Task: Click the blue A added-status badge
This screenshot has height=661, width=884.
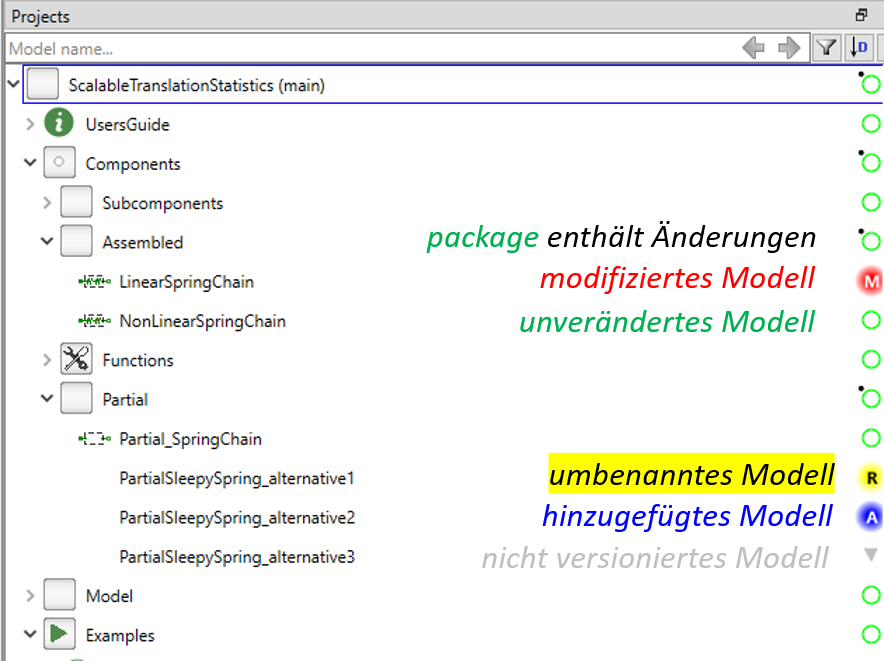Action: point(869,517)
